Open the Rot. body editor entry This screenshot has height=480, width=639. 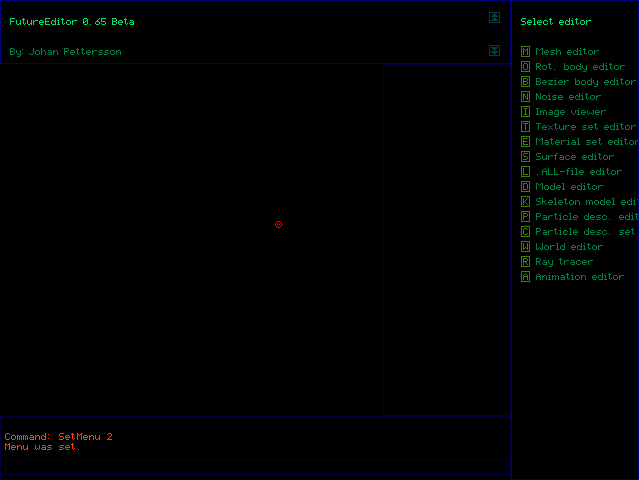coord(580,67)
